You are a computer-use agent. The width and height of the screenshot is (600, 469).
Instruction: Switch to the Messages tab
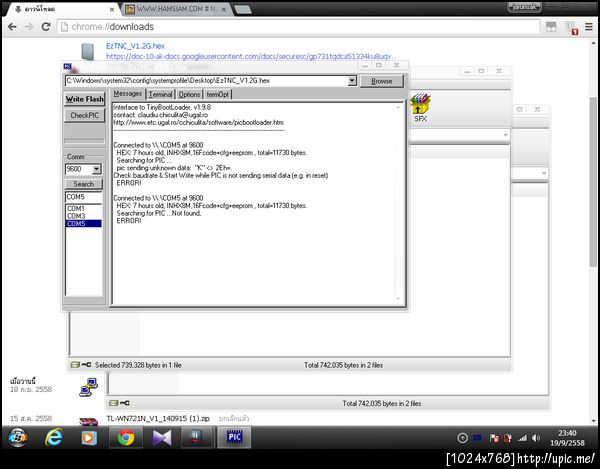[x=128, y=94]
